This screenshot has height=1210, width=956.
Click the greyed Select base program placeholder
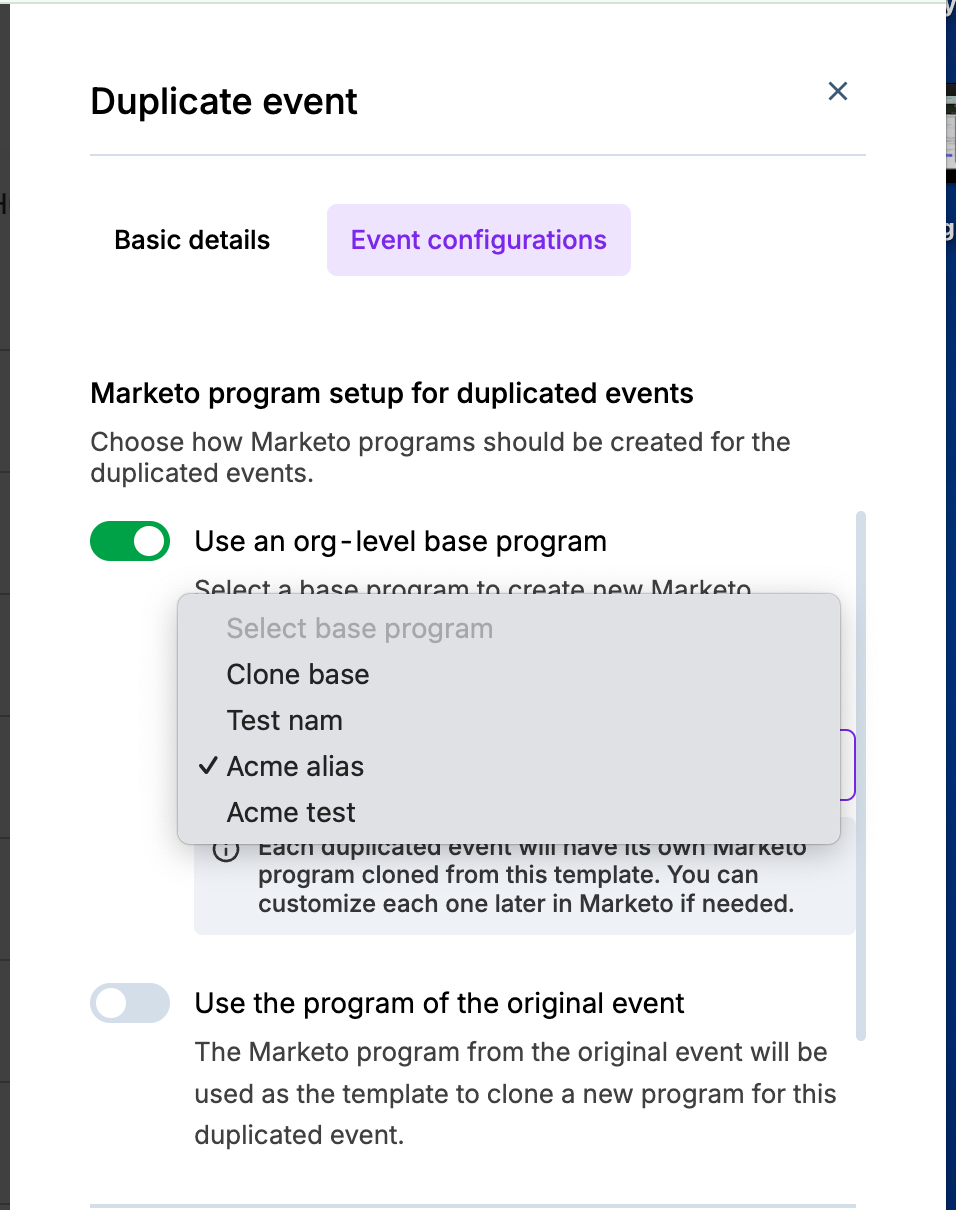point(360,628)
